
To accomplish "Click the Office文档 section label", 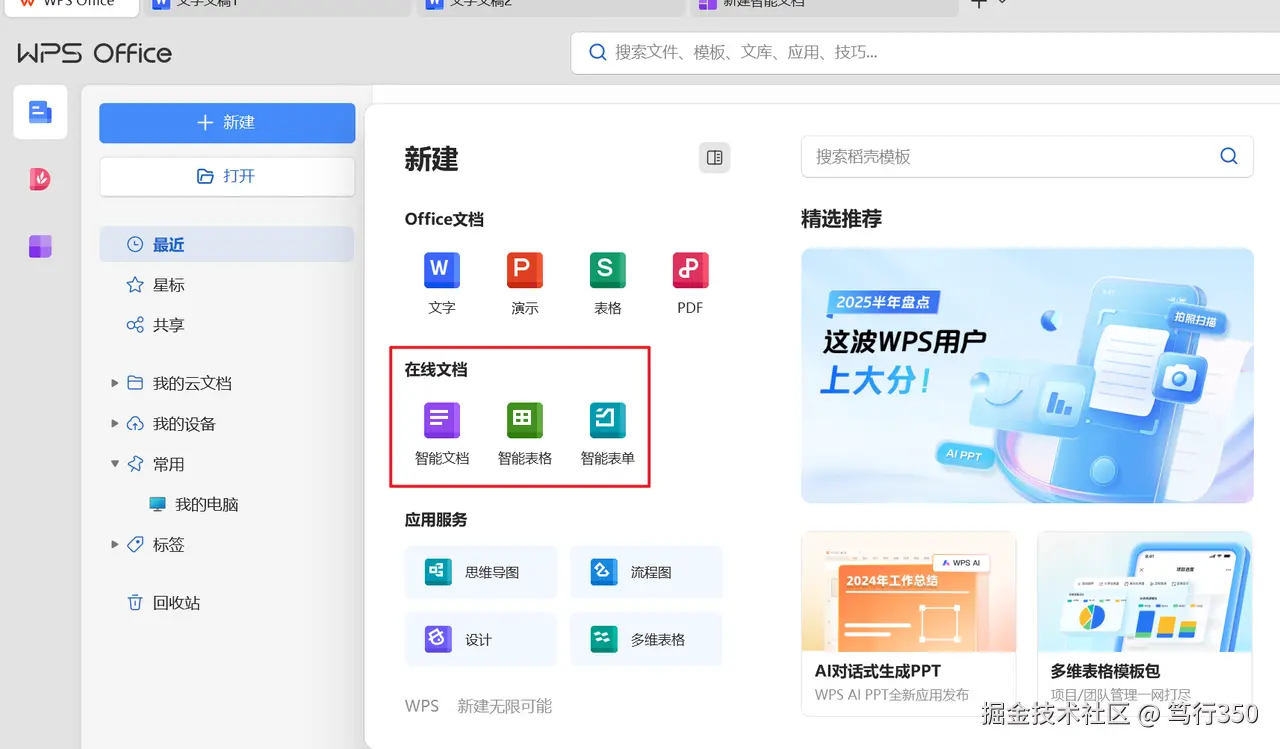I will click(x=444, y=219).
